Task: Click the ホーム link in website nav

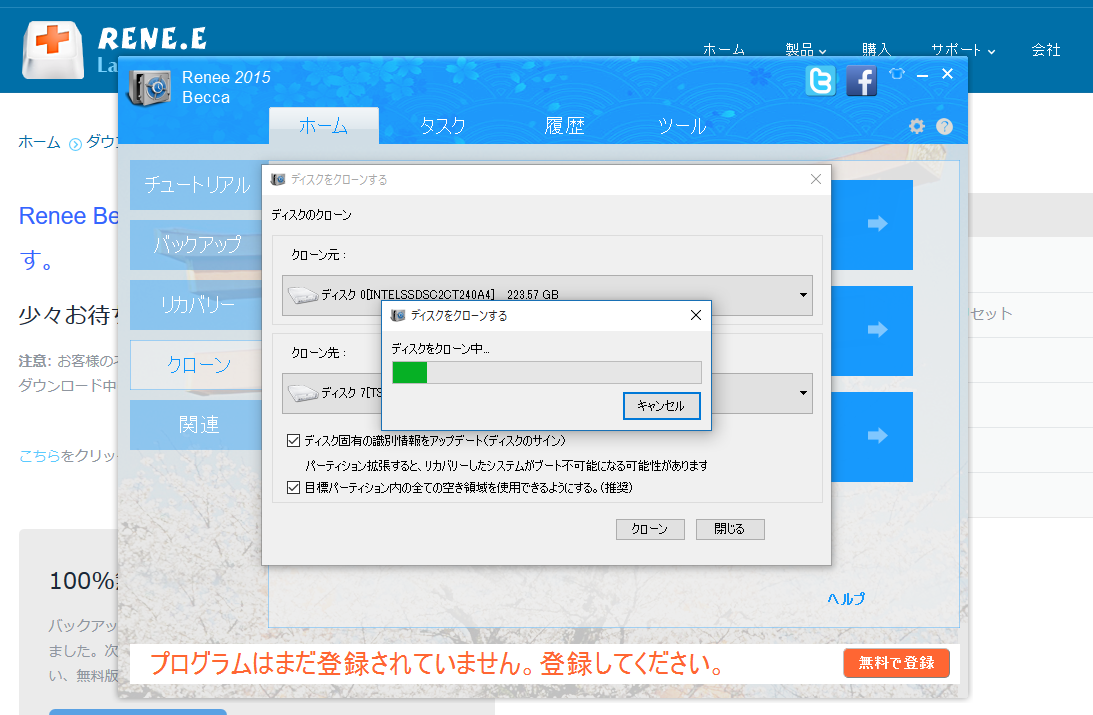Action: [724, 49]
